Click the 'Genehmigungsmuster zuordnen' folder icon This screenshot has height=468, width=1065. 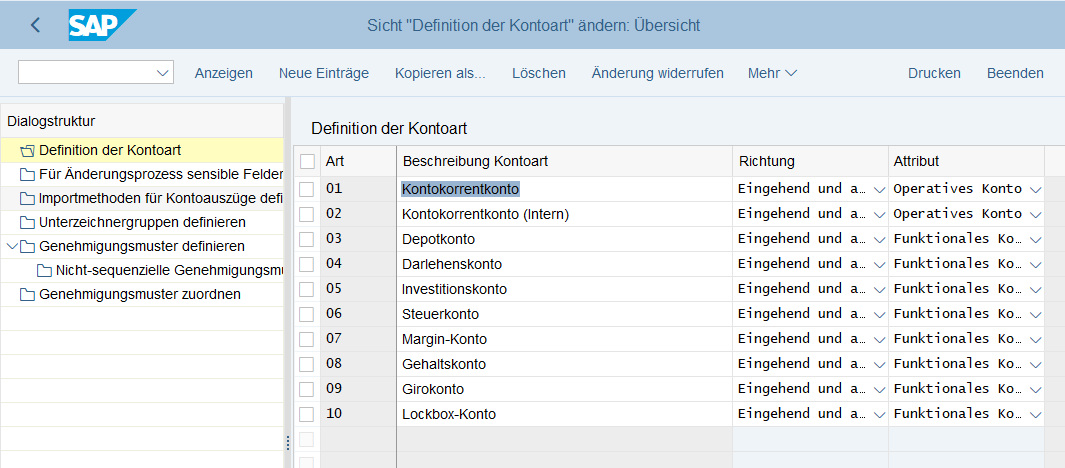coord(27,294)
